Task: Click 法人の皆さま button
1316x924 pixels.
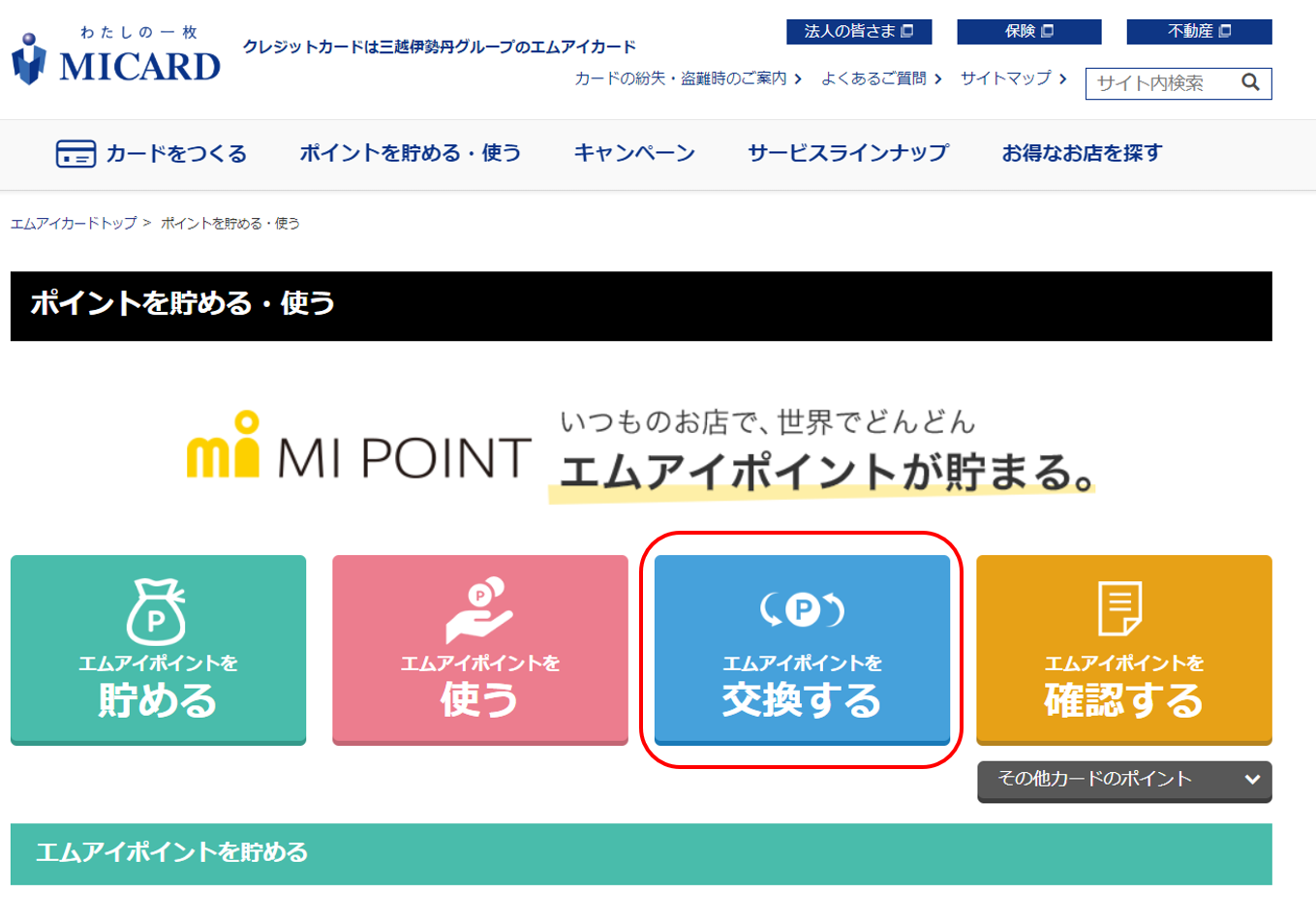Action: click(x=859, y=32)
